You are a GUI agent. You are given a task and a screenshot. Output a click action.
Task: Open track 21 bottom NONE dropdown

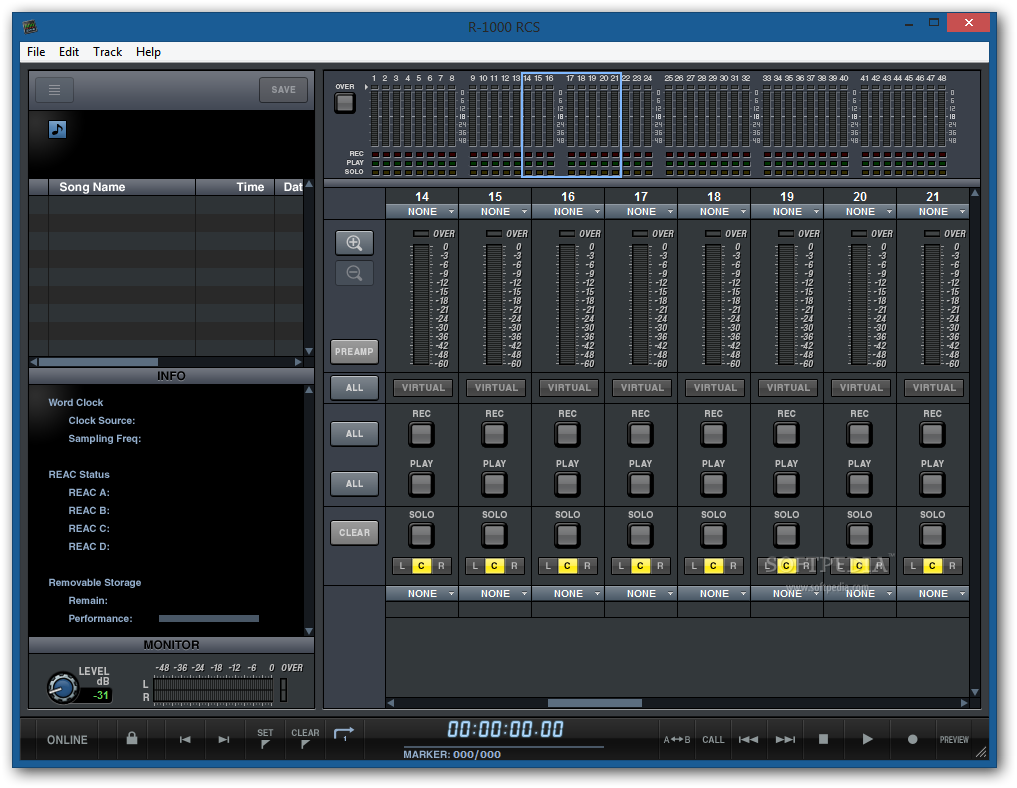(x=933, y=593)
